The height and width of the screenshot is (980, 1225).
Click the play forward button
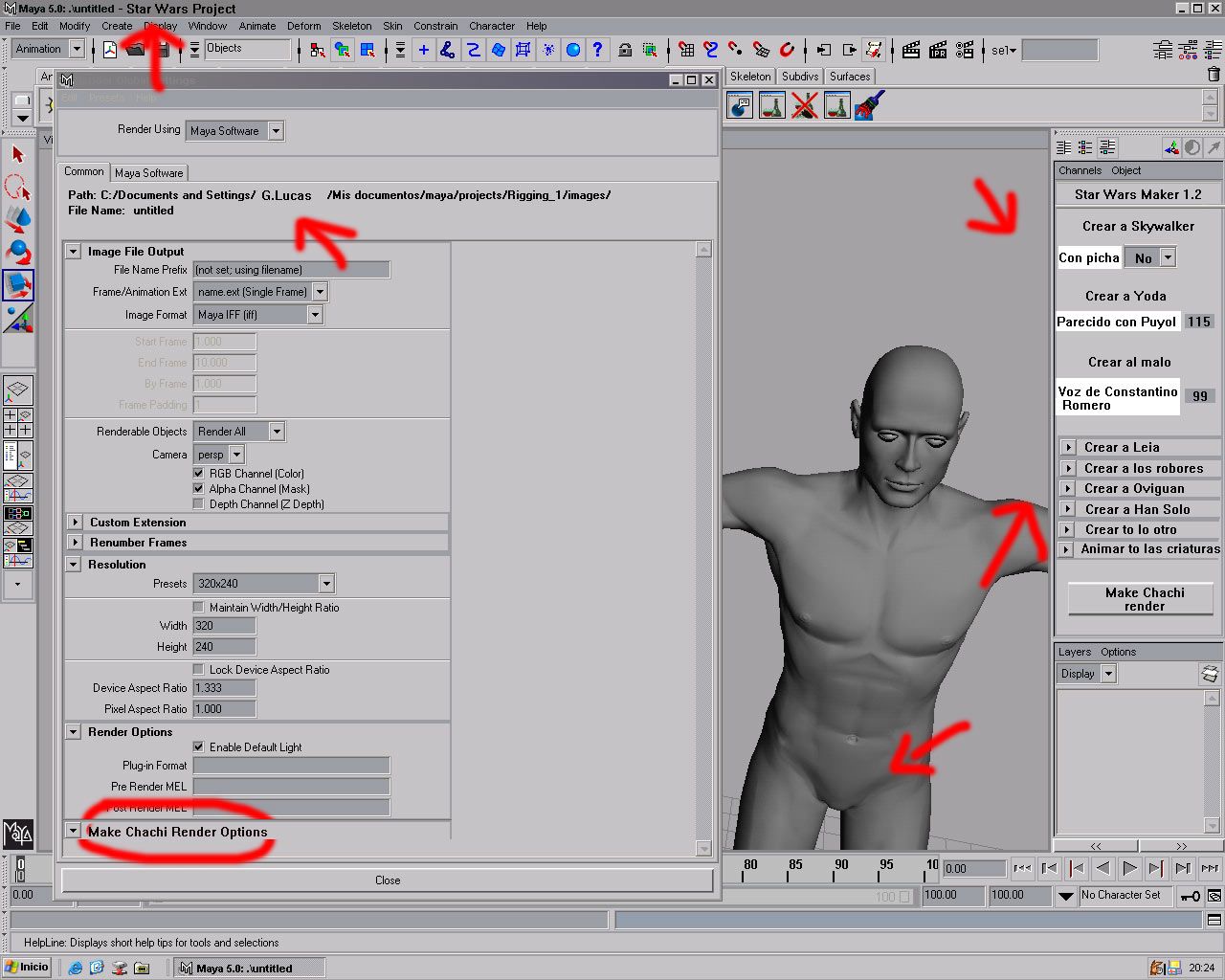1130,868
